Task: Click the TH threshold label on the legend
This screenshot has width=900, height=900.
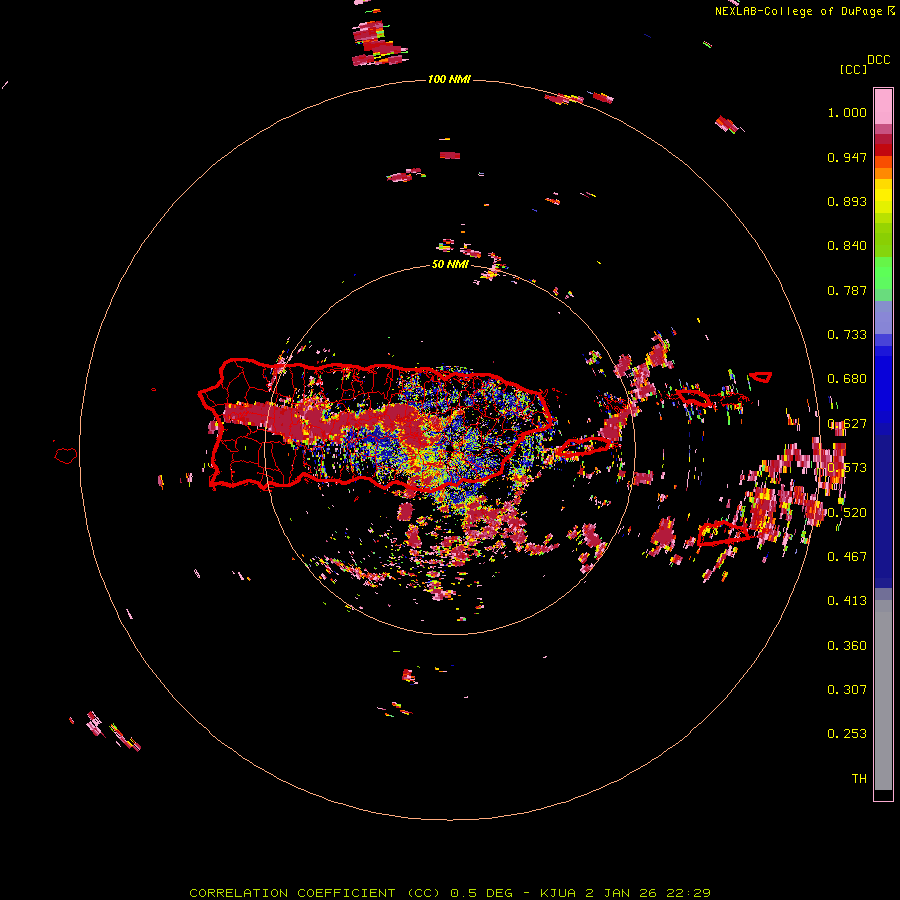Action: tap(859, 779)
